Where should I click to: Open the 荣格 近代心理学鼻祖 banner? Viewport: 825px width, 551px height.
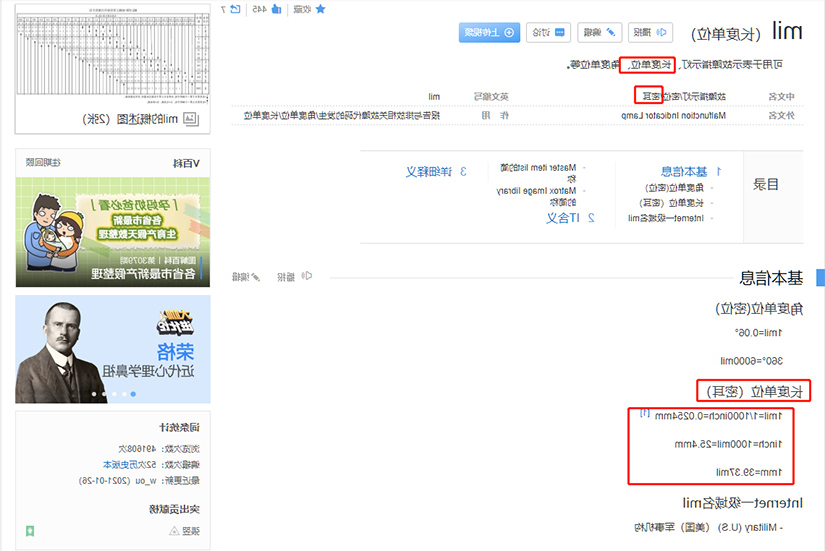pos(113,349)
